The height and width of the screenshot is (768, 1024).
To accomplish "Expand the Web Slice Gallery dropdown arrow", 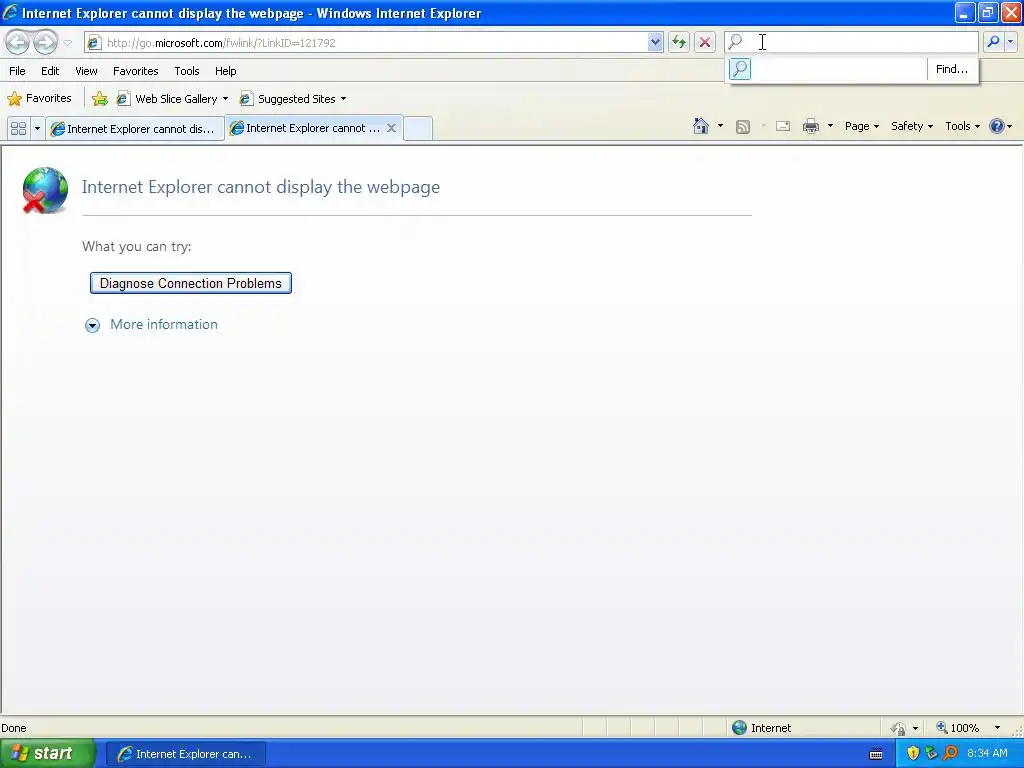I will pyautogui.click(x=225, y=99).
